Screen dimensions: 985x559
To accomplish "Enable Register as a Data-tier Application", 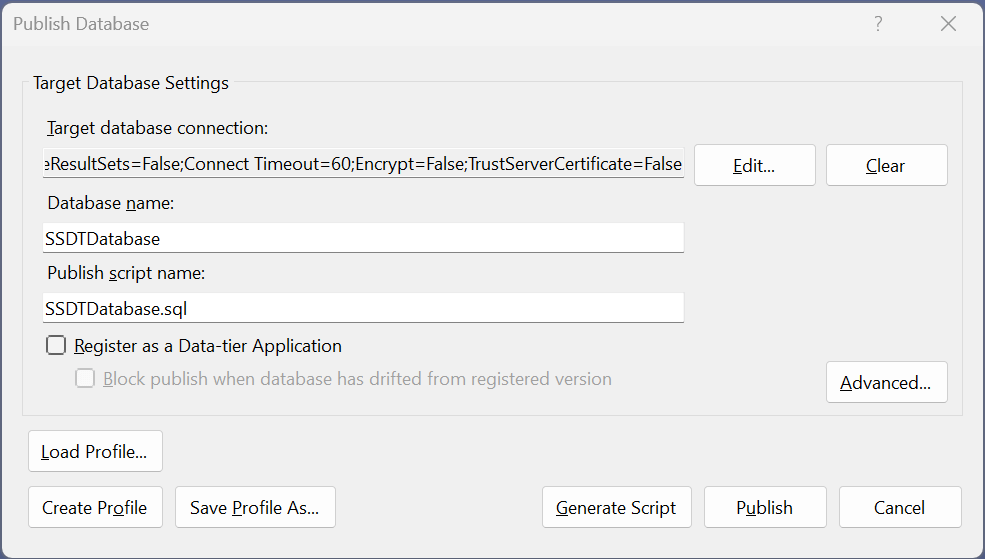I will pyautogui.click(x=57, y=346).
